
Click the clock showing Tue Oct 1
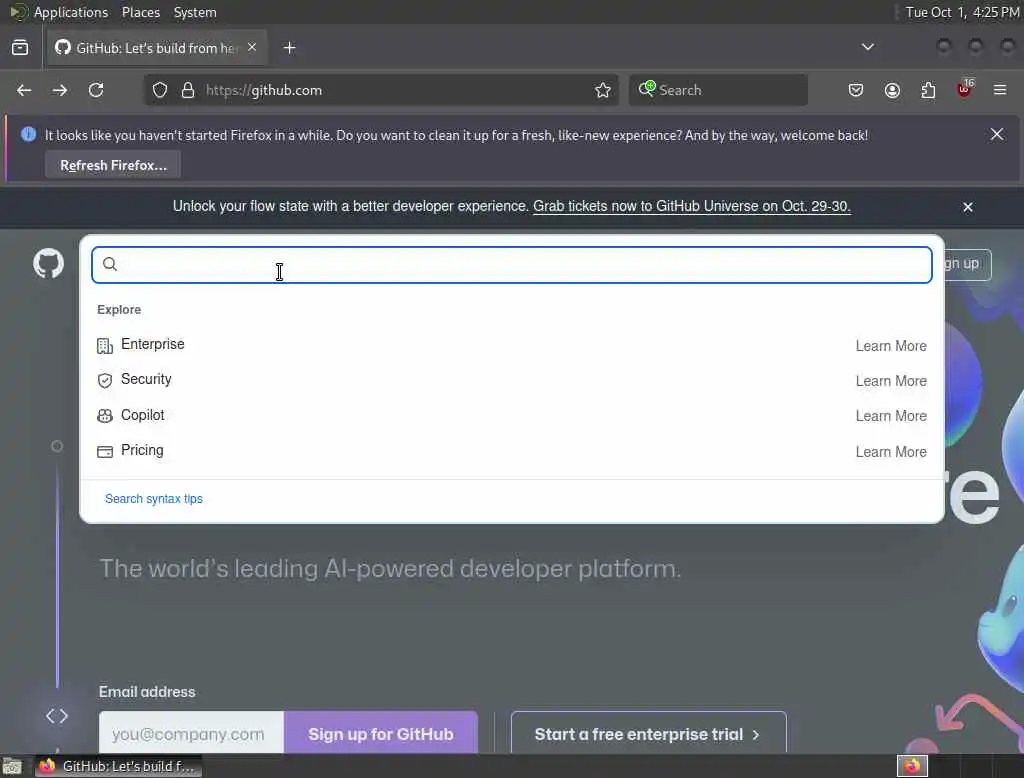pos(961,12)
